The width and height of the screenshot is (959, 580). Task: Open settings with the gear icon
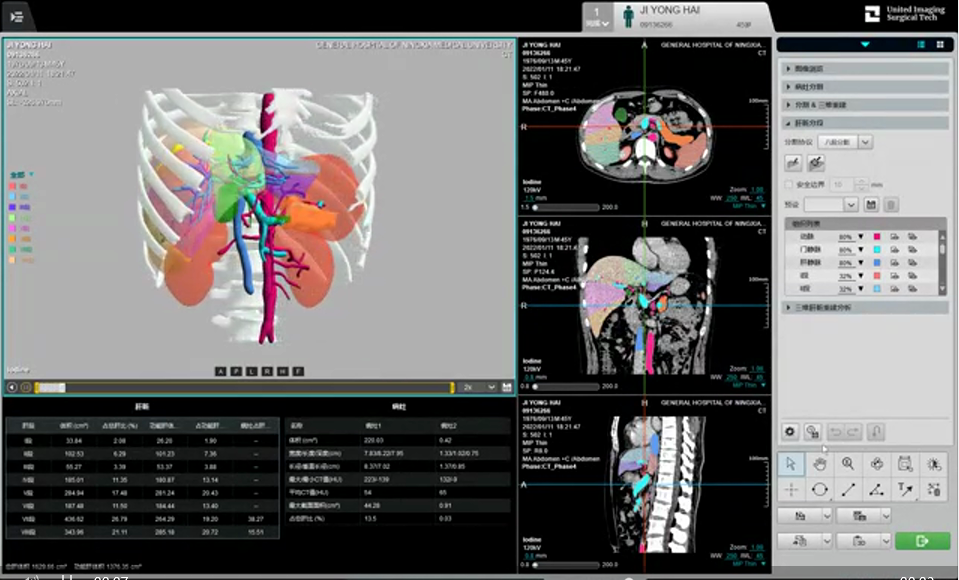pyautogui.click(x=790, y=432)
